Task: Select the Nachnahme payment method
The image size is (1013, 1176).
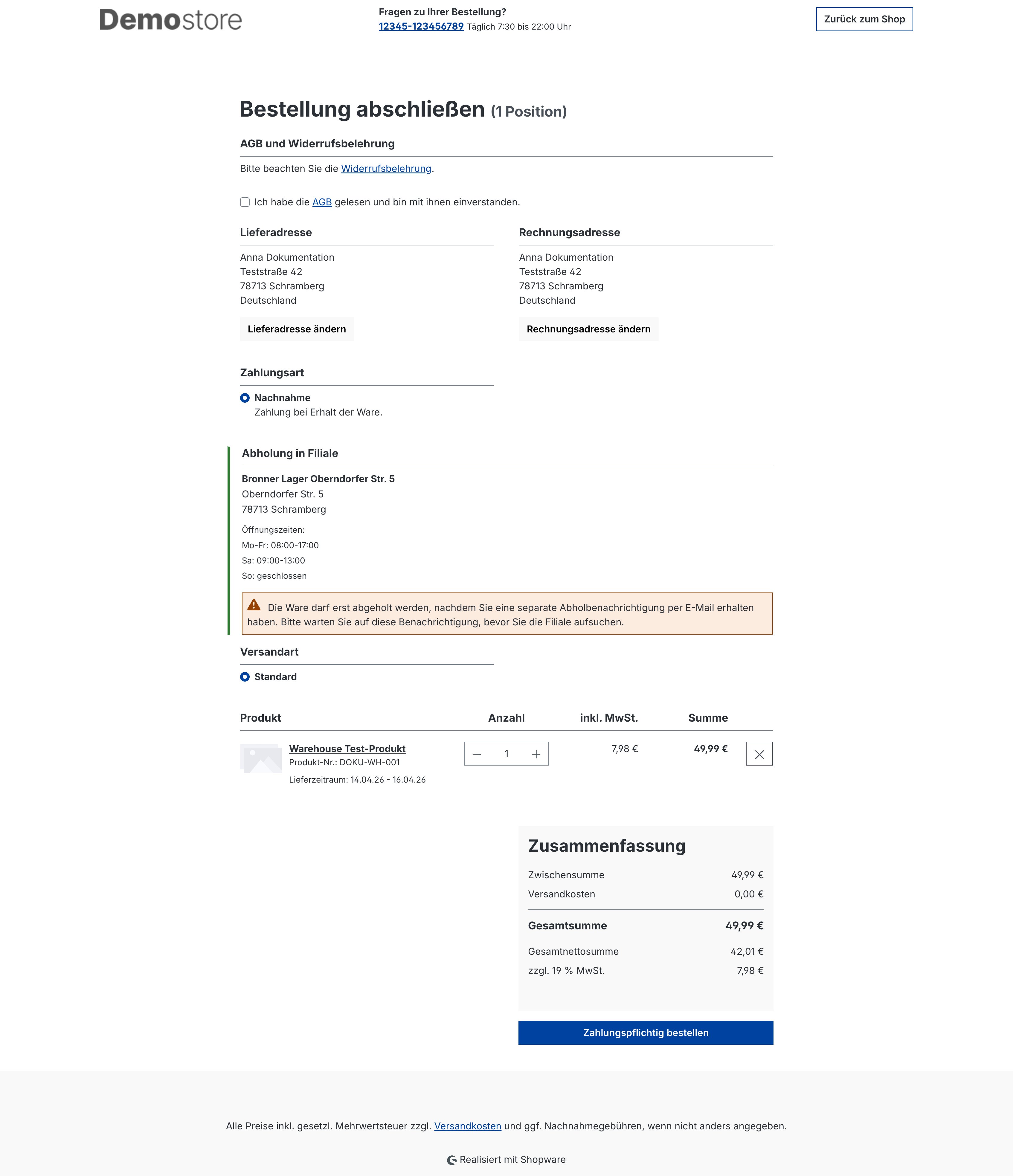Action: pos(282,398)
